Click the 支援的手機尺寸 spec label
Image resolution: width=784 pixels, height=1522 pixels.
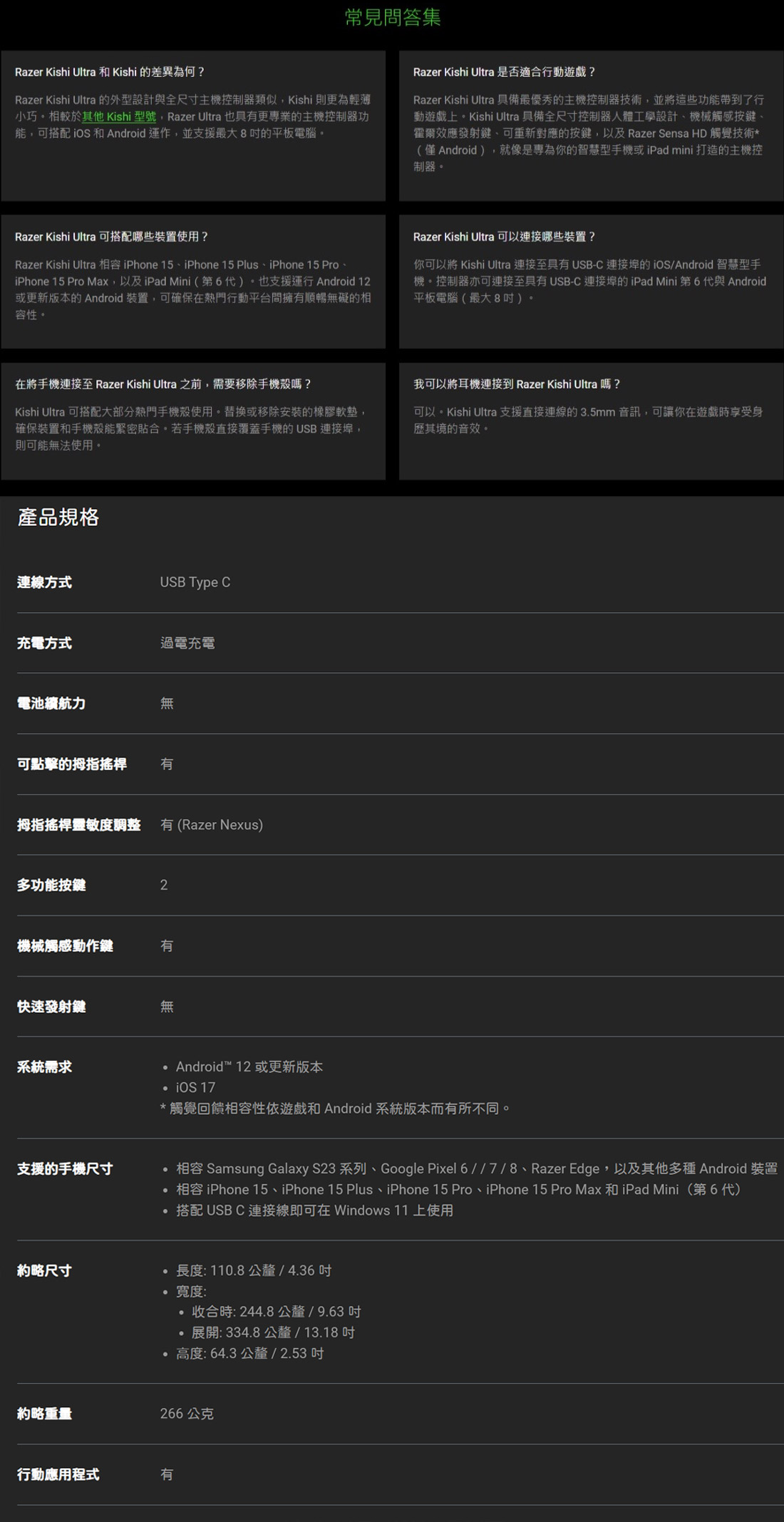65,1169
